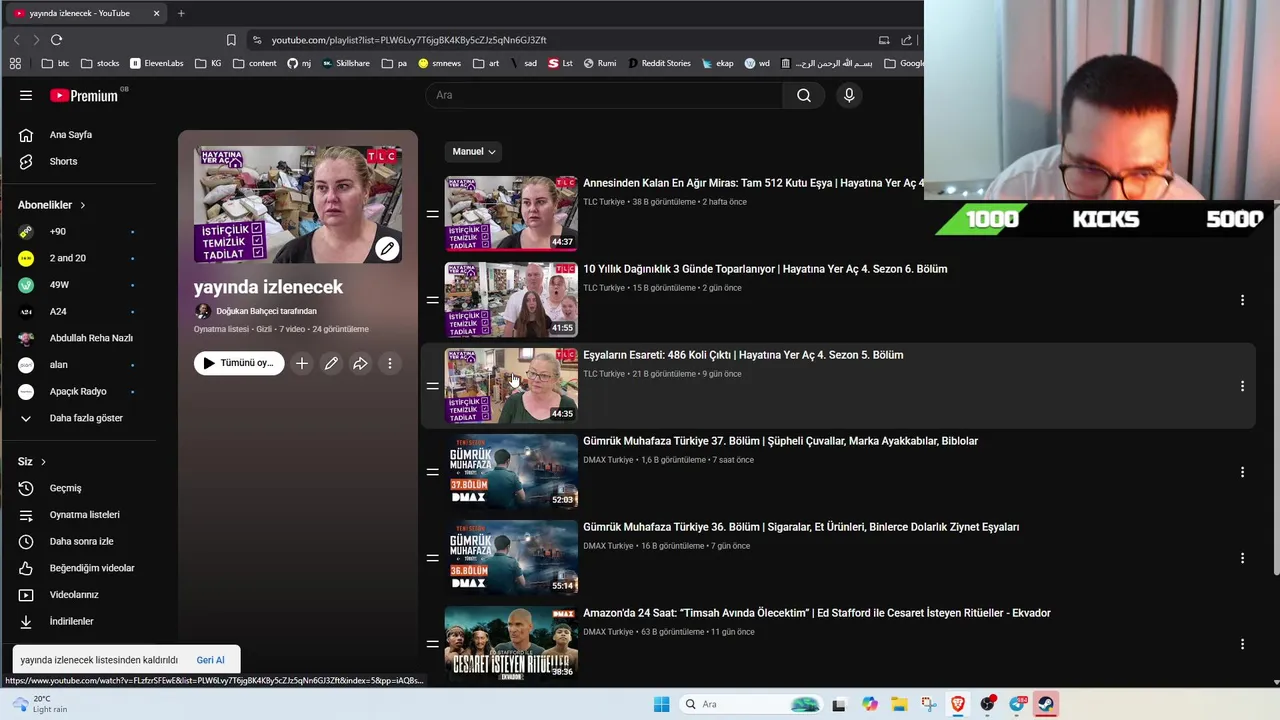The image size is (1280, 720).
Task: Open options for Gümrük Muhafaza 36. Bölüm
Action: (1242, 558)
